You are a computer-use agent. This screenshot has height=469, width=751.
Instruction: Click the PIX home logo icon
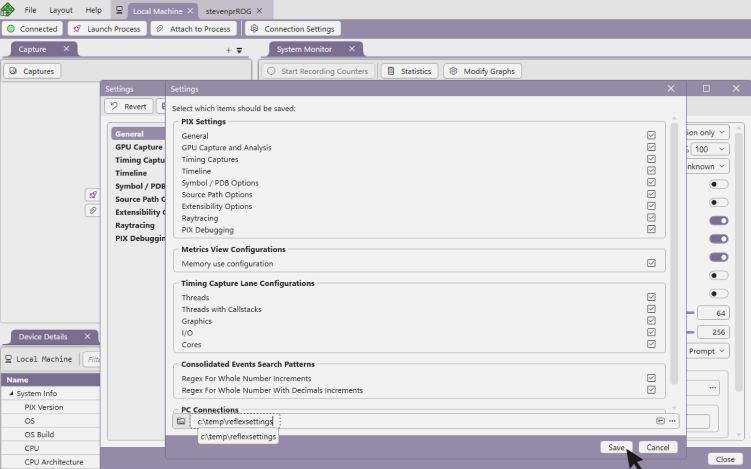8,9
